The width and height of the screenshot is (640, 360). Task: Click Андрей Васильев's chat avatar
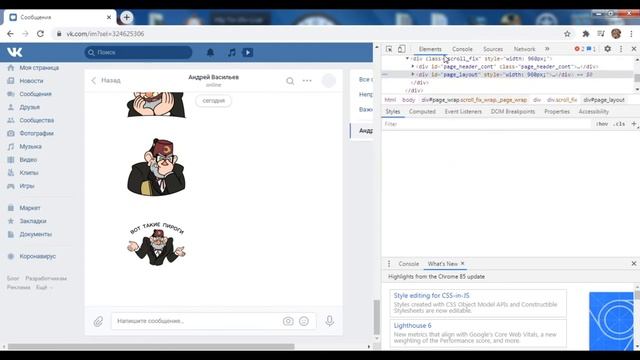[329, 81]
